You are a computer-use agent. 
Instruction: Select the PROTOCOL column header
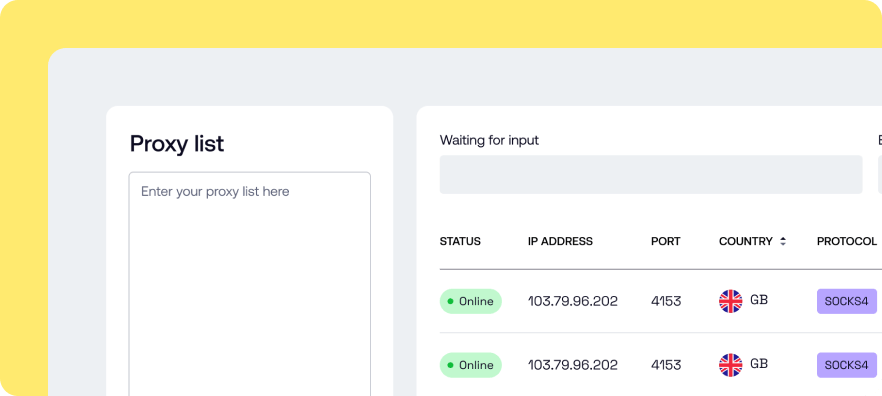coord(847,241)
